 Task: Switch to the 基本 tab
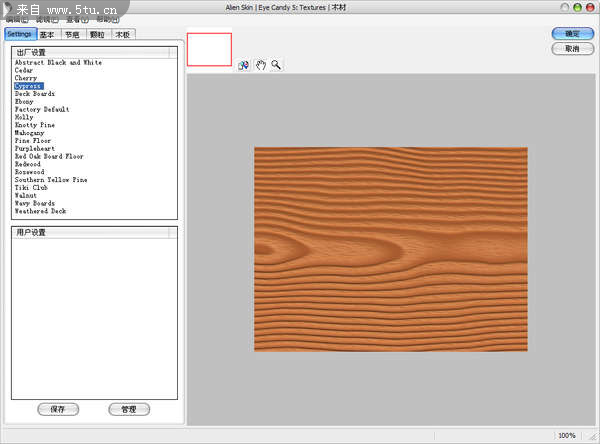pyautogui.click(x=47, y=34)
